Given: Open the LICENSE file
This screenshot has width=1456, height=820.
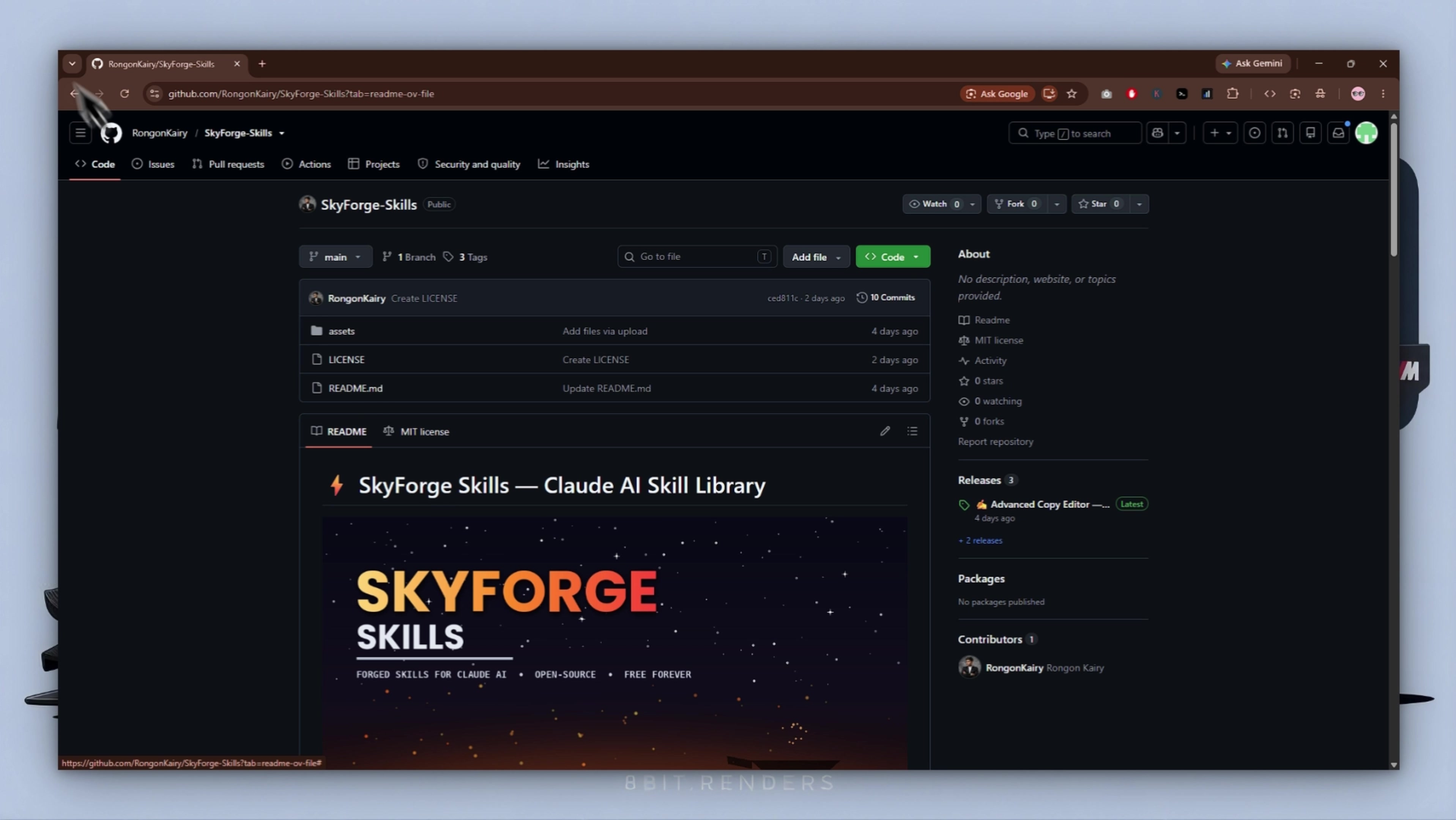Looking at the screenshot, I should pyautogui.click(x=347, y=360).
